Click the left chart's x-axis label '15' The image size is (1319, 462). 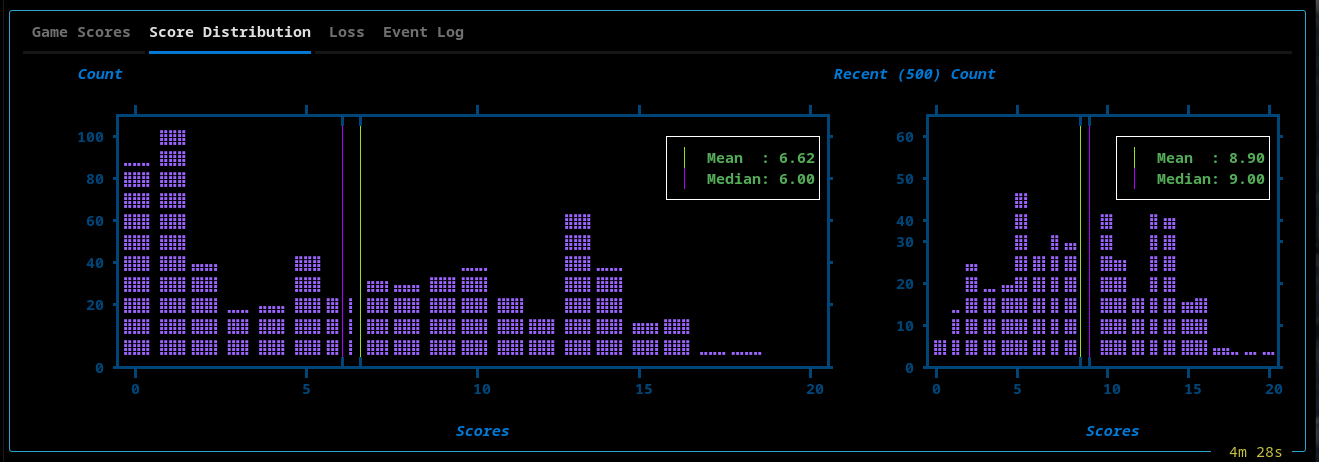click(x=645, y=388)
